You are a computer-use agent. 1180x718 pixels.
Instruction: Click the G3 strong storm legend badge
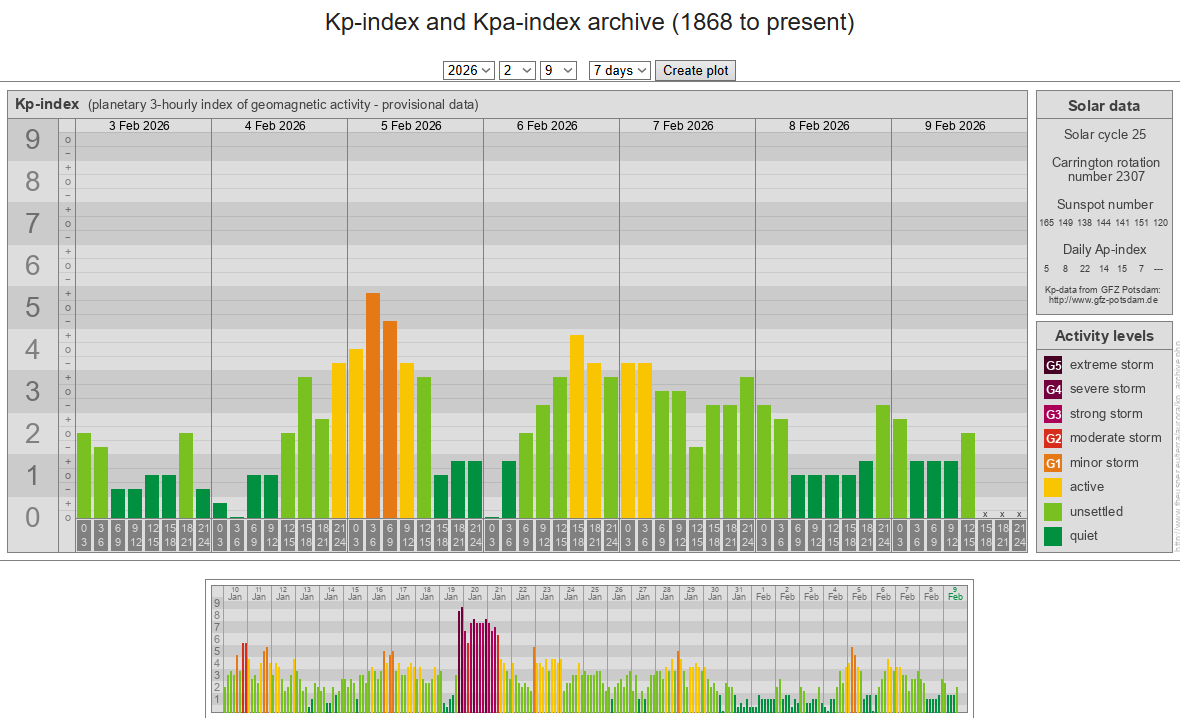(x=1053, y=414)
